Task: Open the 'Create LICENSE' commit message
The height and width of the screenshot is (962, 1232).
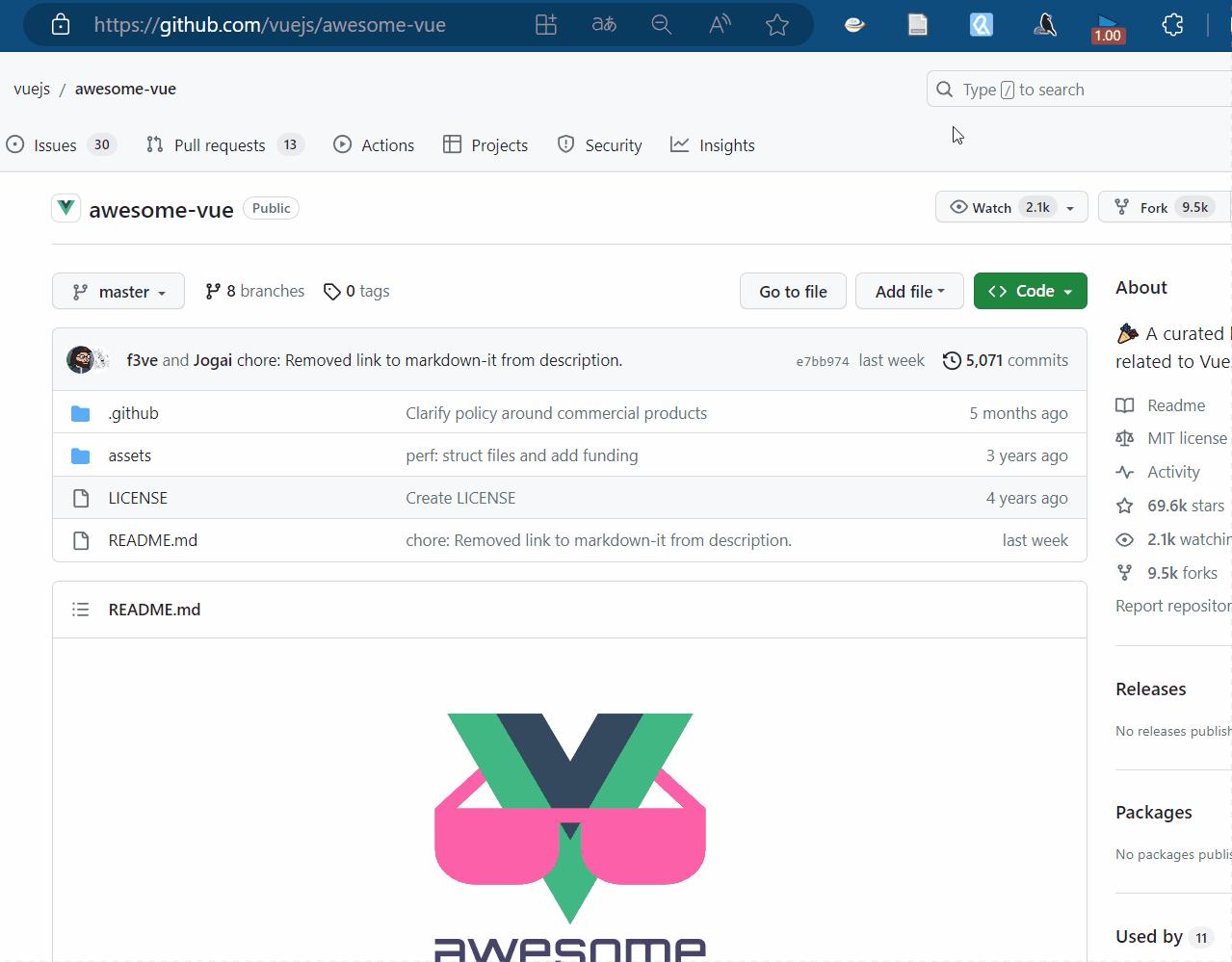Action: coord(460,498)
